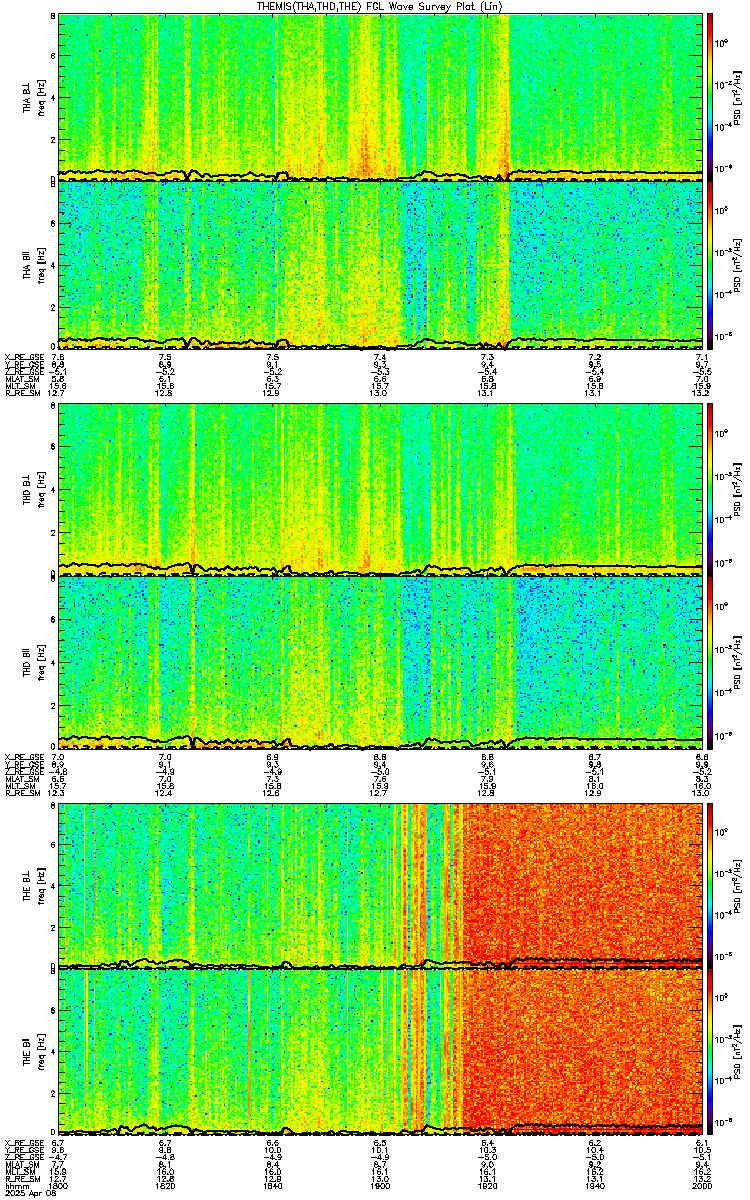Image resolution: width=750 pixels, height=1200 pixels.
Task: Click the '1840' time tick label
Action: 272,1185
